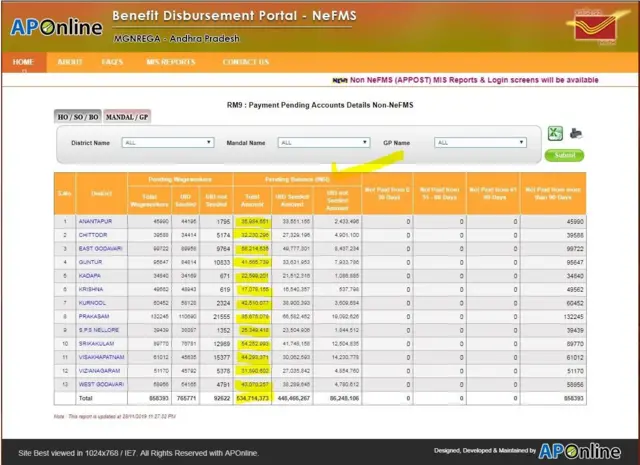
Task: Click the print report icon
Action: pos(576,135)
